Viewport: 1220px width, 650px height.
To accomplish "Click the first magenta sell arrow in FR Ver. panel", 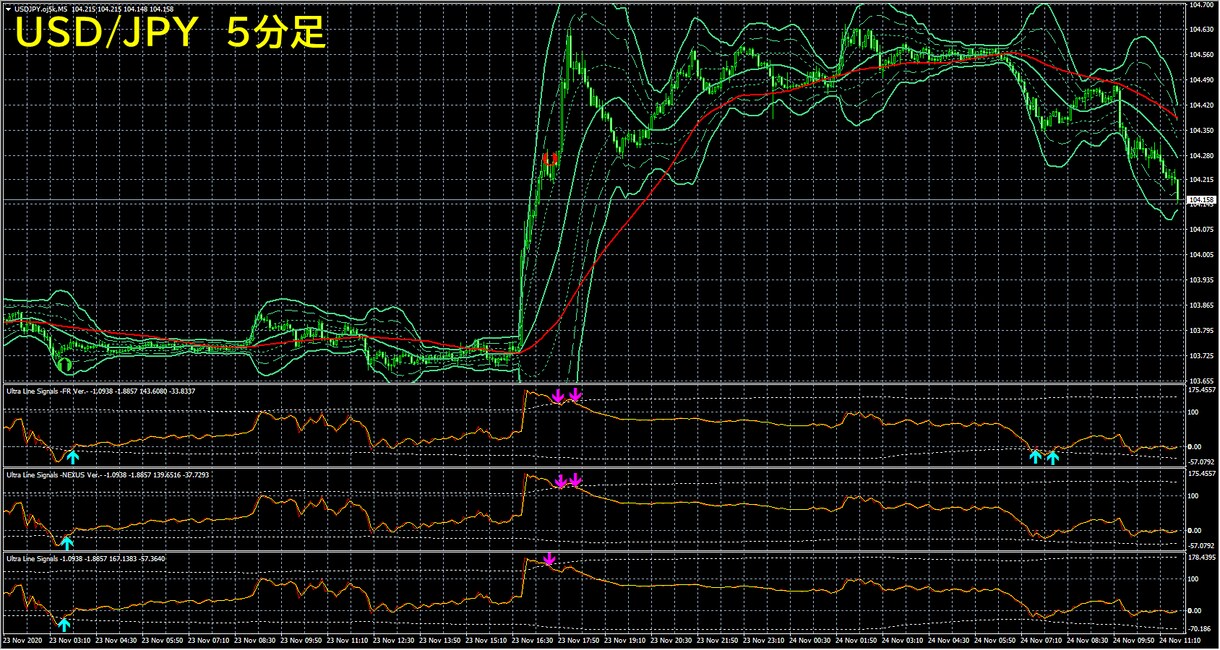I will point(558,397).
